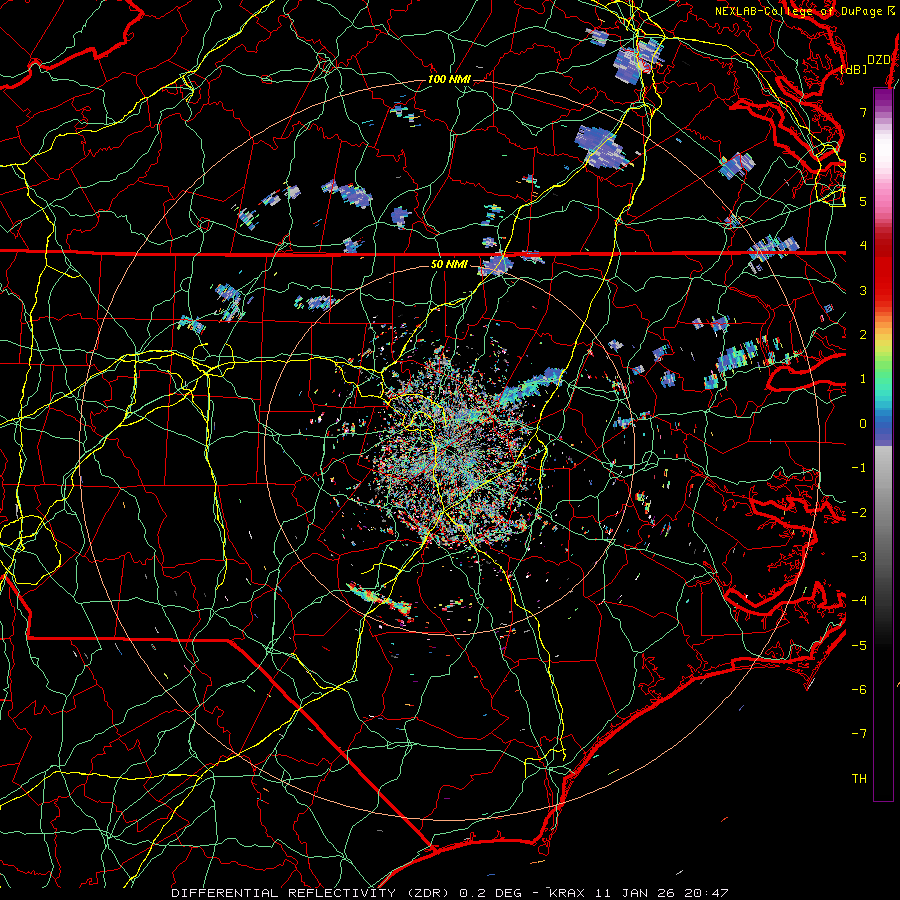Screen dimensions: 900x900
Task: Click the -3 value on the scale
Action: point(859,557)
